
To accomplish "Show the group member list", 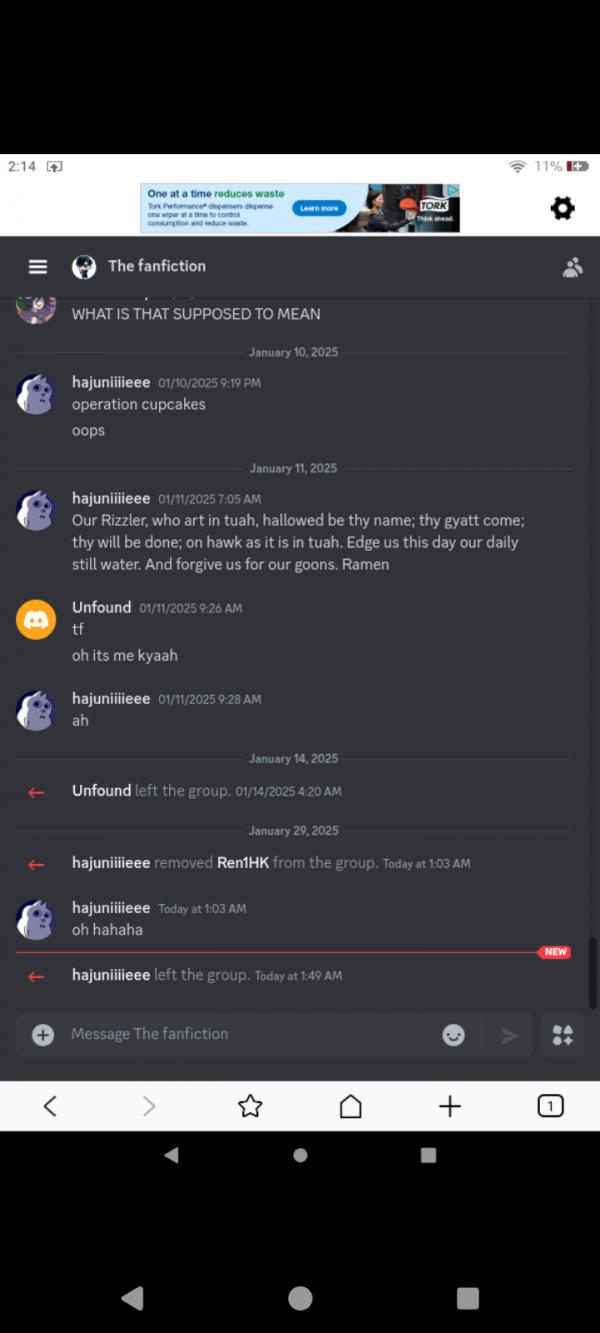I will (x=573, y=267).
